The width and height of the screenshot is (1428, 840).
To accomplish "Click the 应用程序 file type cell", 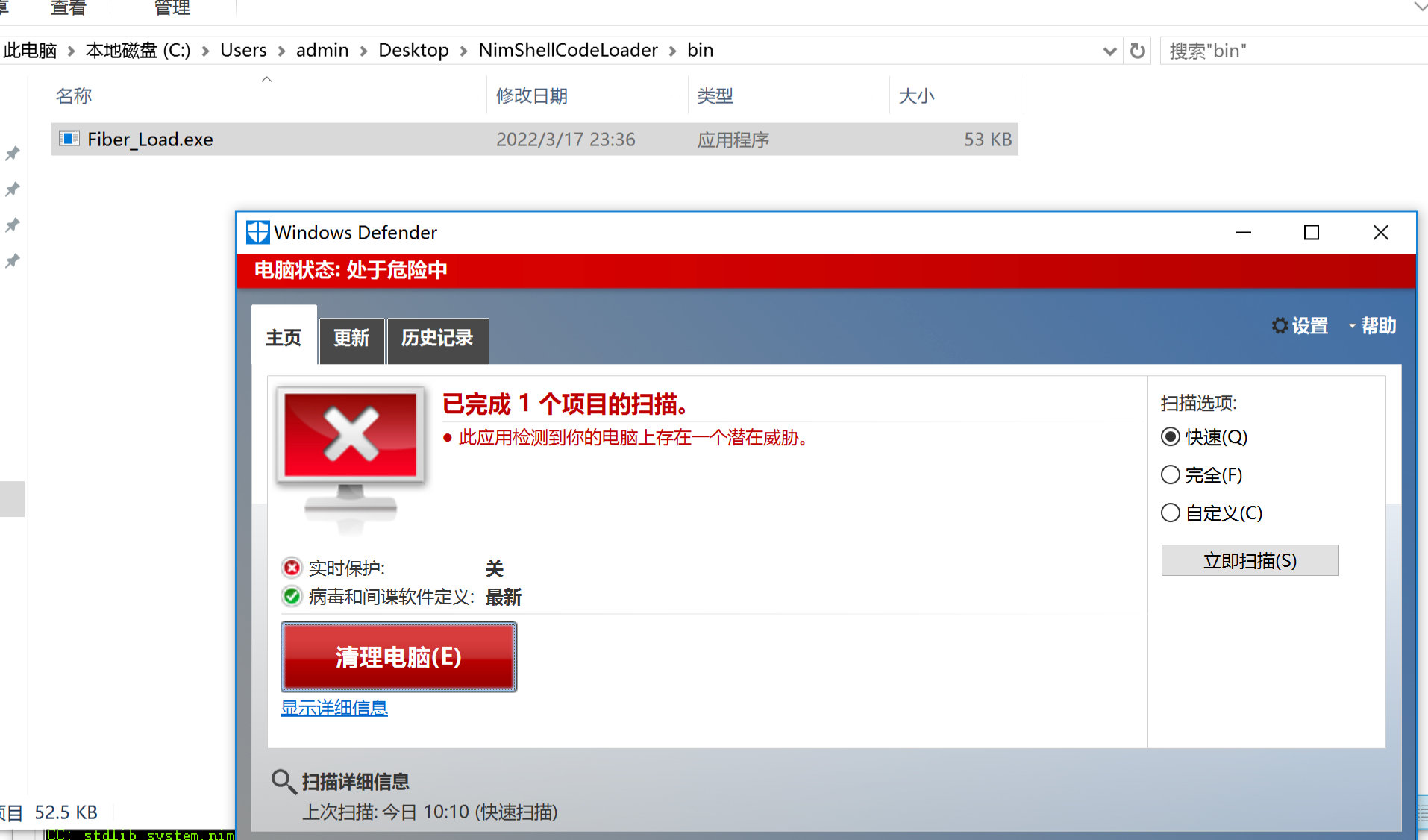I will (x=733, y=140).
